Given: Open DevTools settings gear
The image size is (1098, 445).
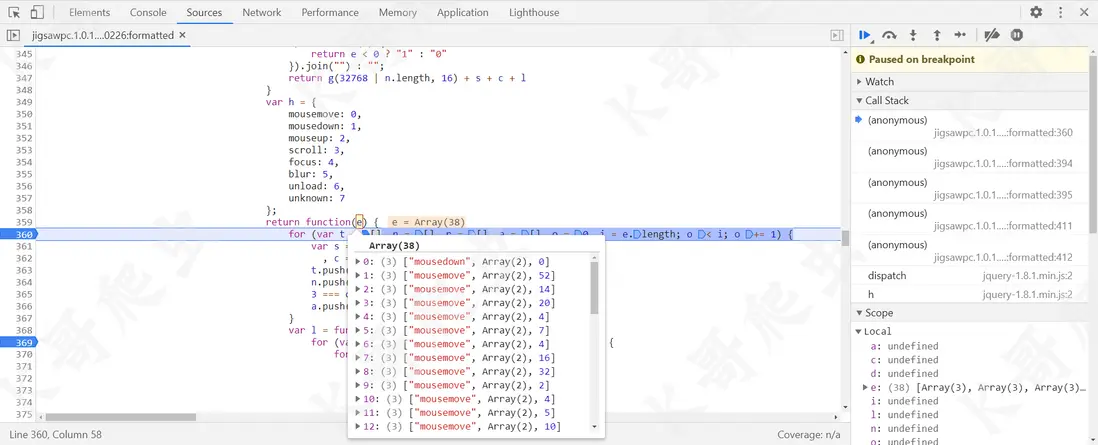Looking at the screenshot, I should tap(1036, 12).
